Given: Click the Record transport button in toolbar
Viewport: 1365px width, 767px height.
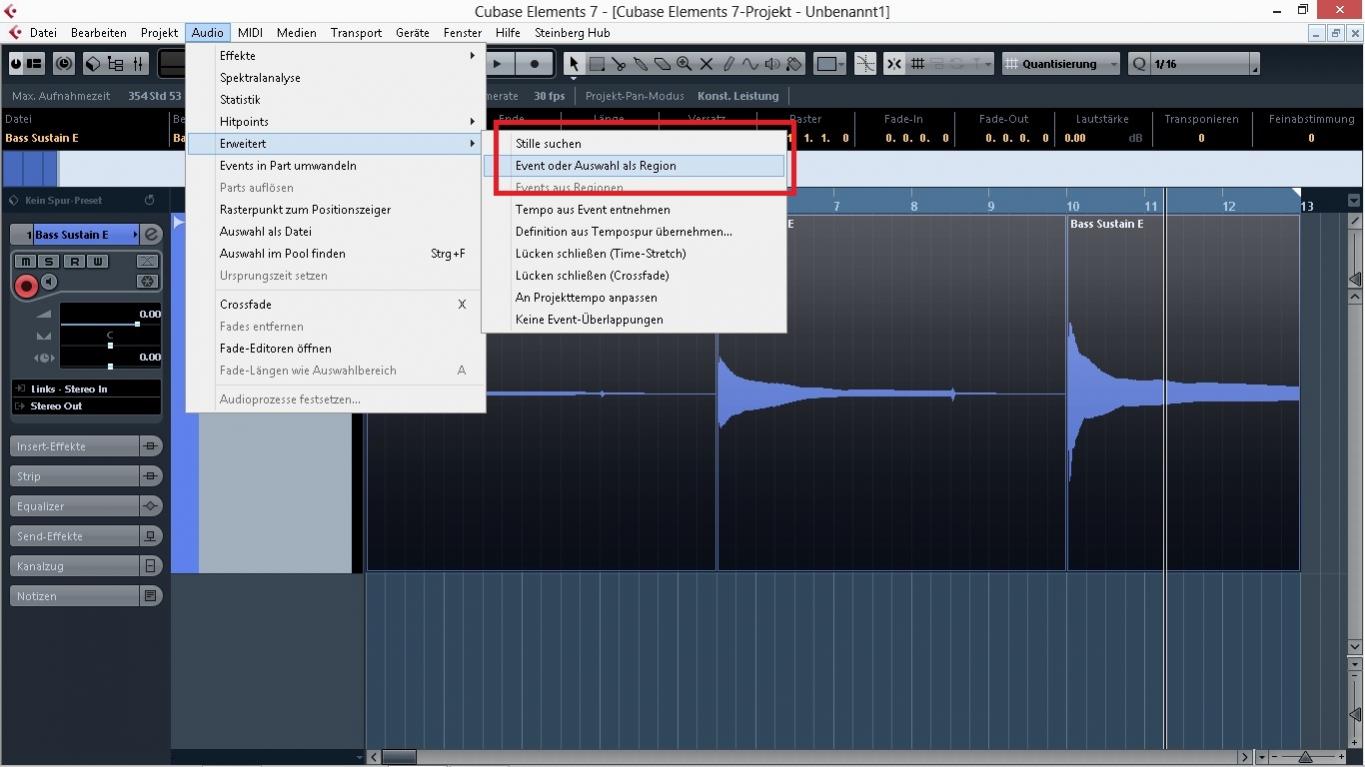Looking at the screenshot, I should (x=535, y=64).
